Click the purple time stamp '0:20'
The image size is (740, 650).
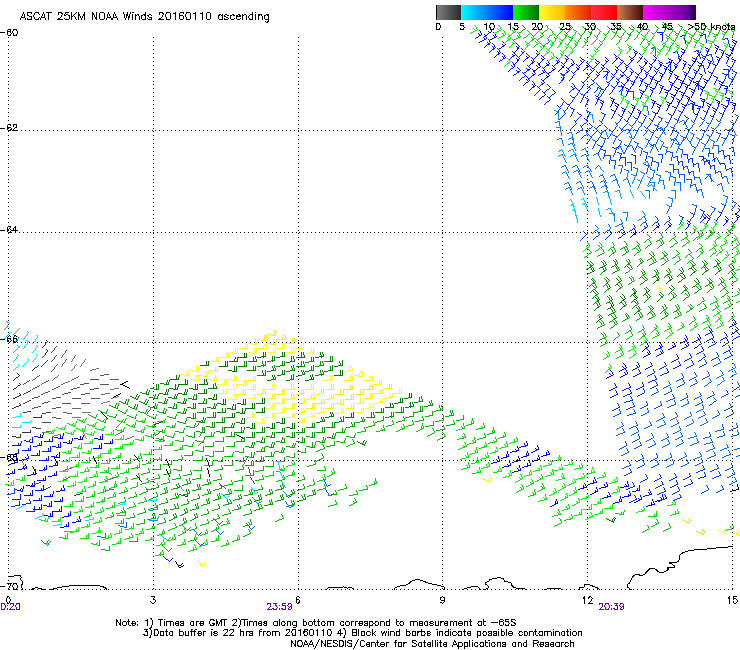pyautogui.click(x=10, y=607)
